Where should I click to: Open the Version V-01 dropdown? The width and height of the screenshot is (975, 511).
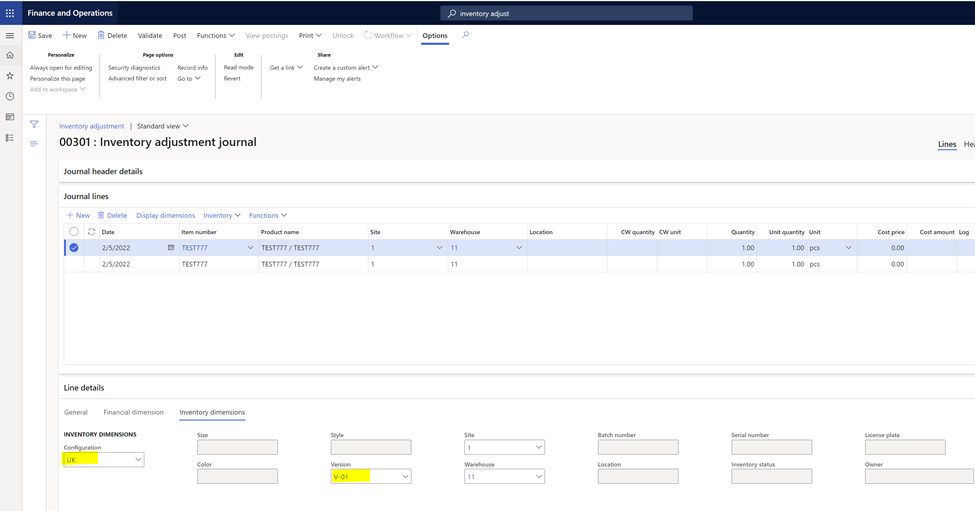point(405,477)
